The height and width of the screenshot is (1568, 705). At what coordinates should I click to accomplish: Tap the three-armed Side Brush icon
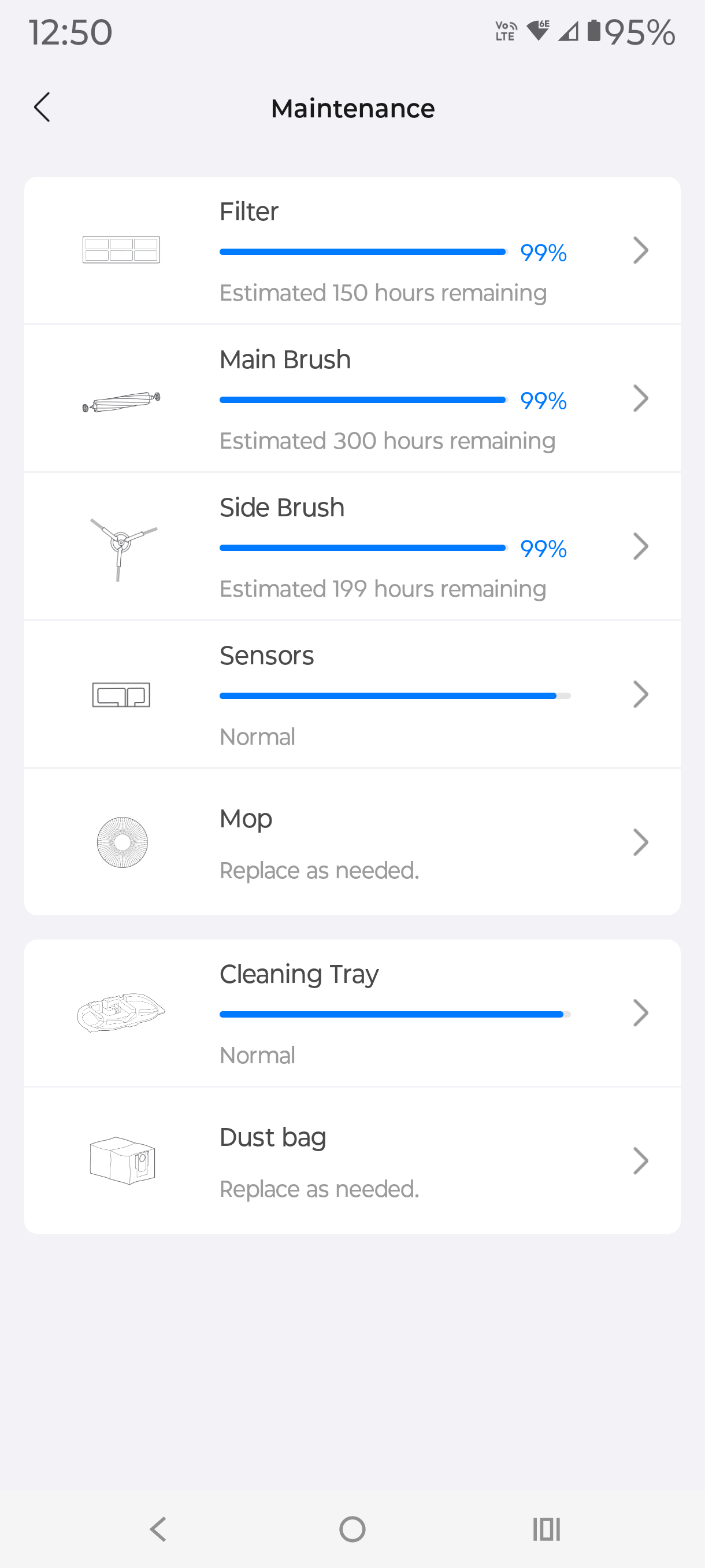[x=120, y=547]
